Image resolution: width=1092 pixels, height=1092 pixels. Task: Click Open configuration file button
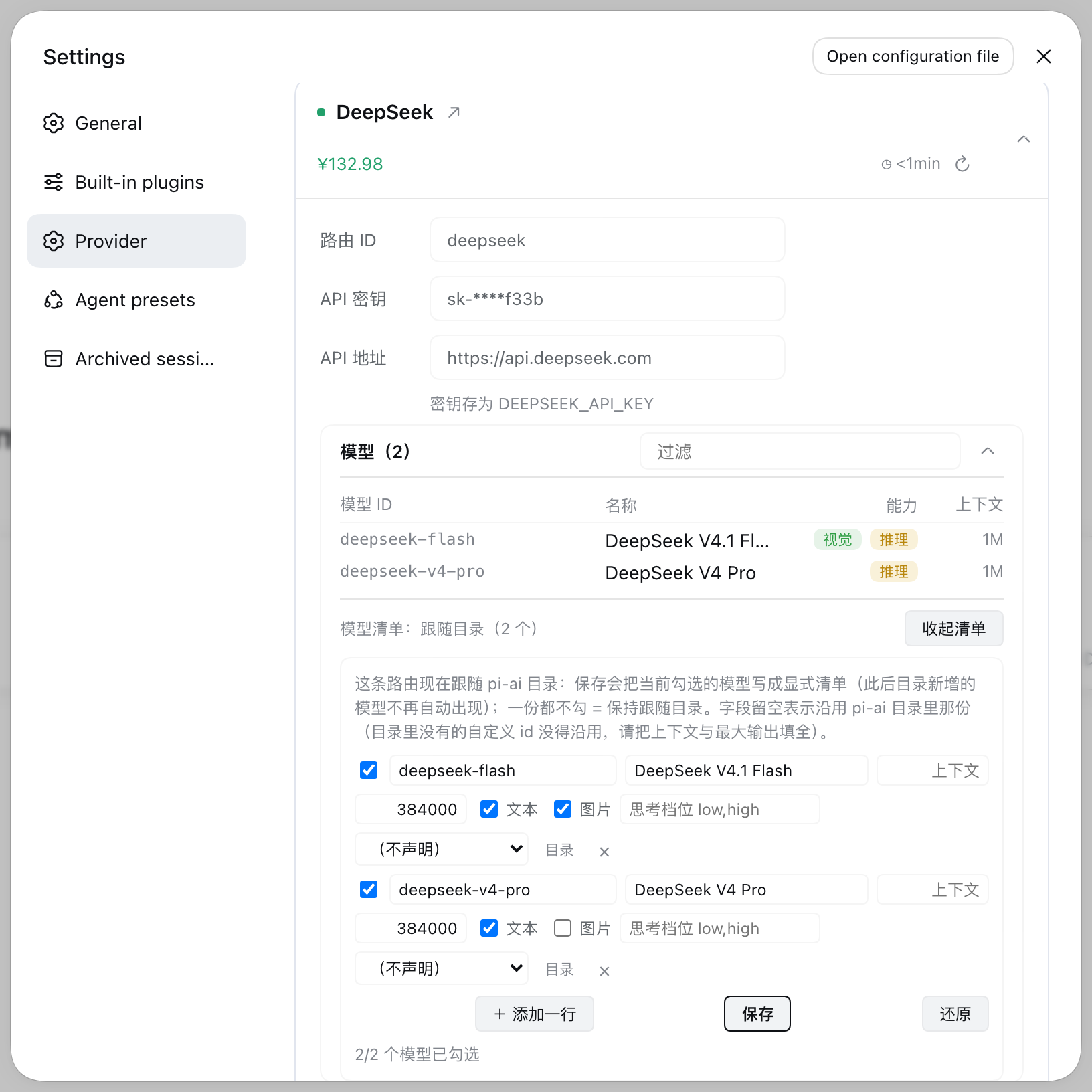pyautogui.click(x=913, y=56)
